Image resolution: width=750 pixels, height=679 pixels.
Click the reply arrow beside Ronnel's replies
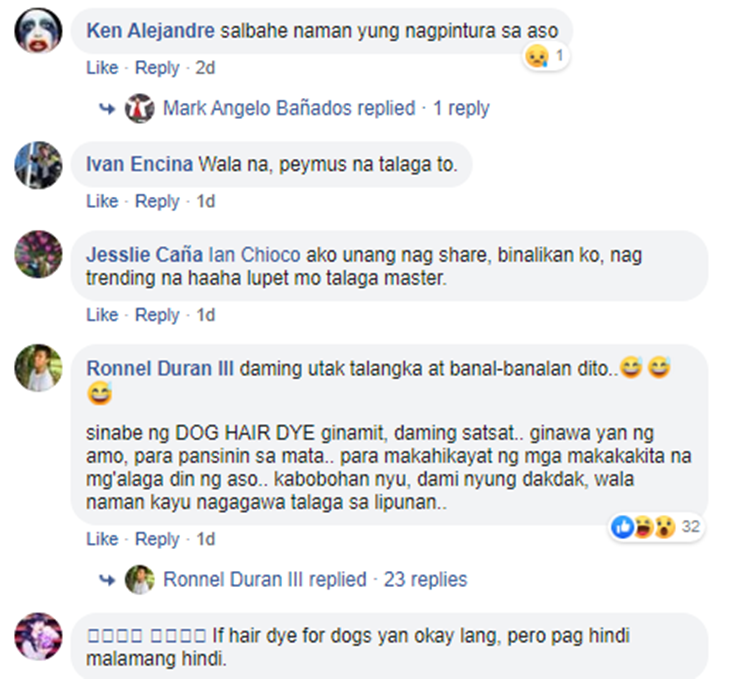point(107,580)
